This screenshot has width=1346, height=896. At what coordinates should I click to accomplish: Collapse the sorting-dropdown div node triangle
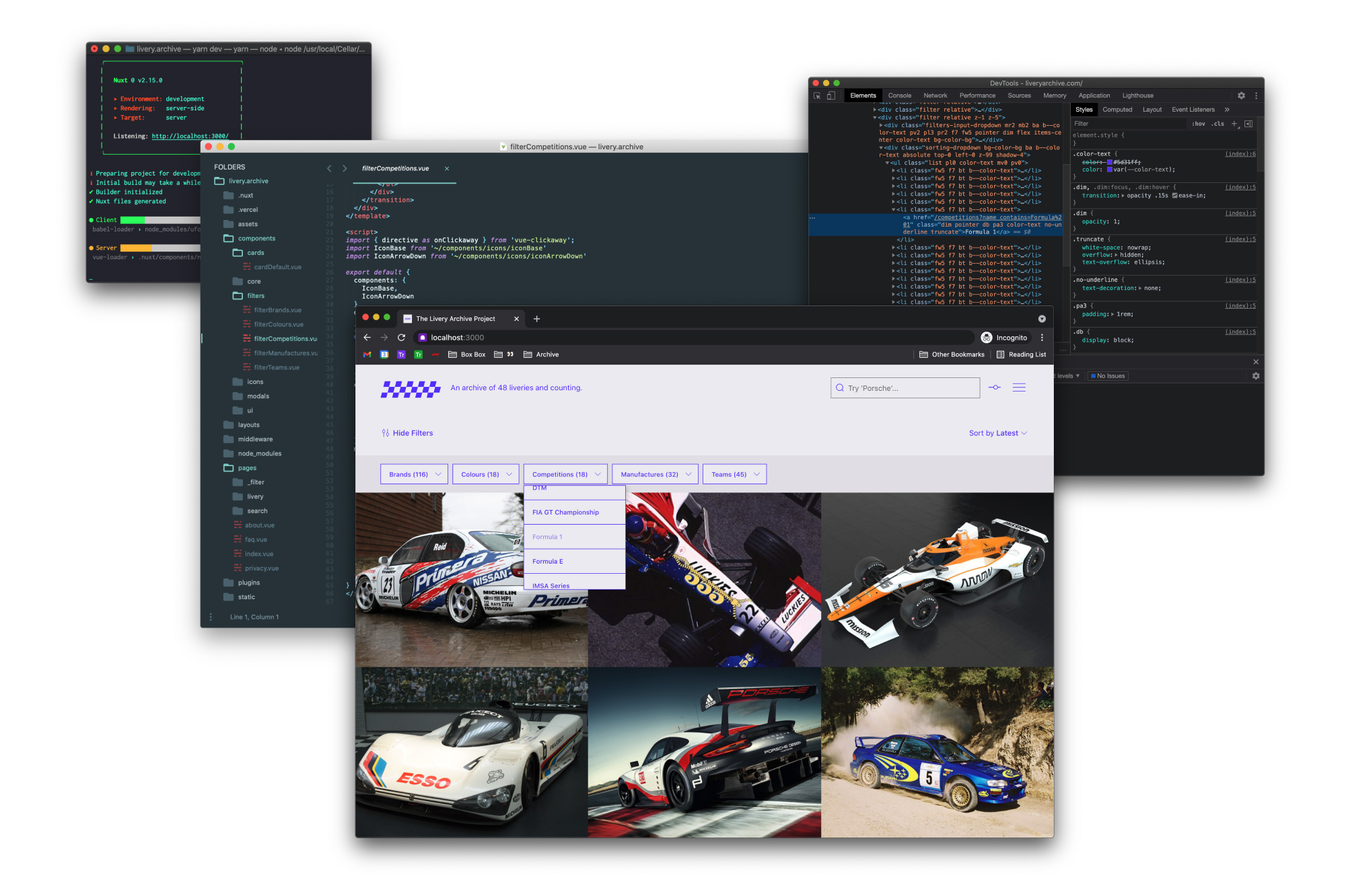(881, 148)
